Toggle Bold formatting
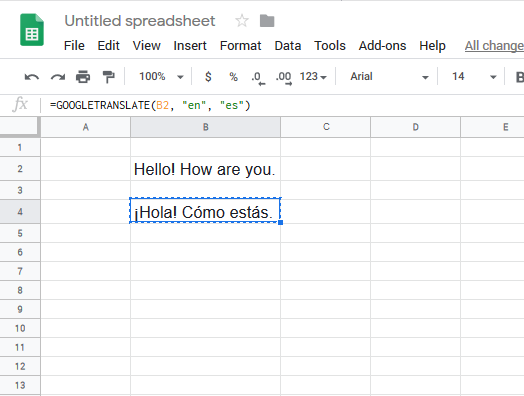Viewport: 524px width, 396px height. coord(519,77)
